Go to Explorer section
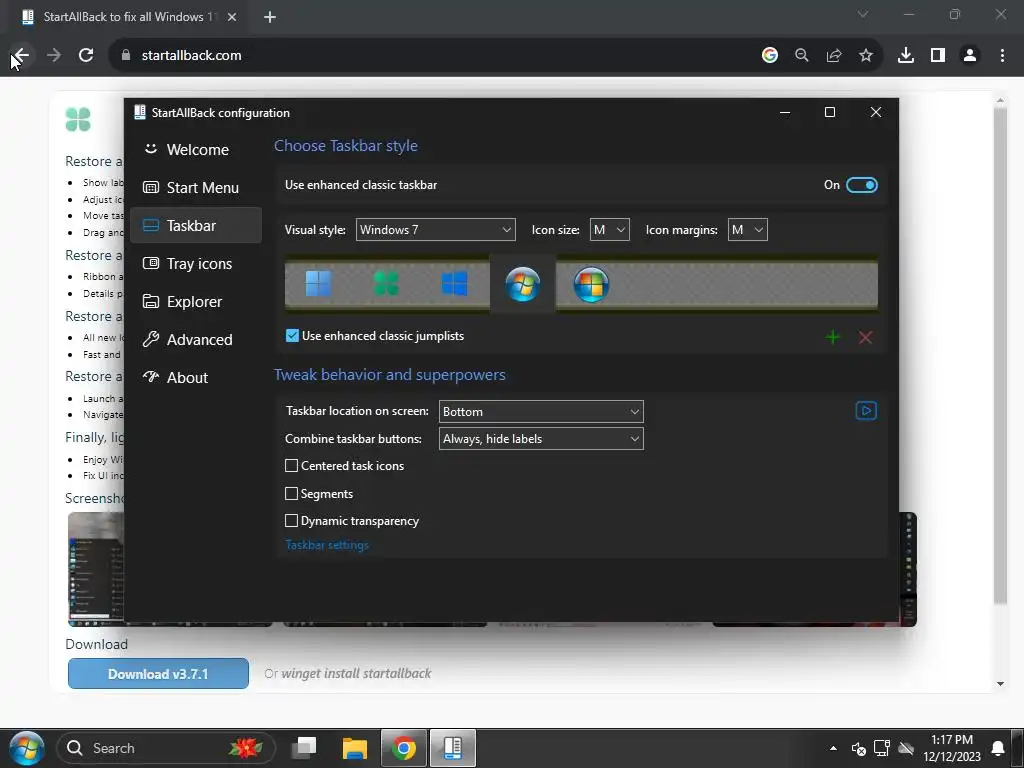 196,302
